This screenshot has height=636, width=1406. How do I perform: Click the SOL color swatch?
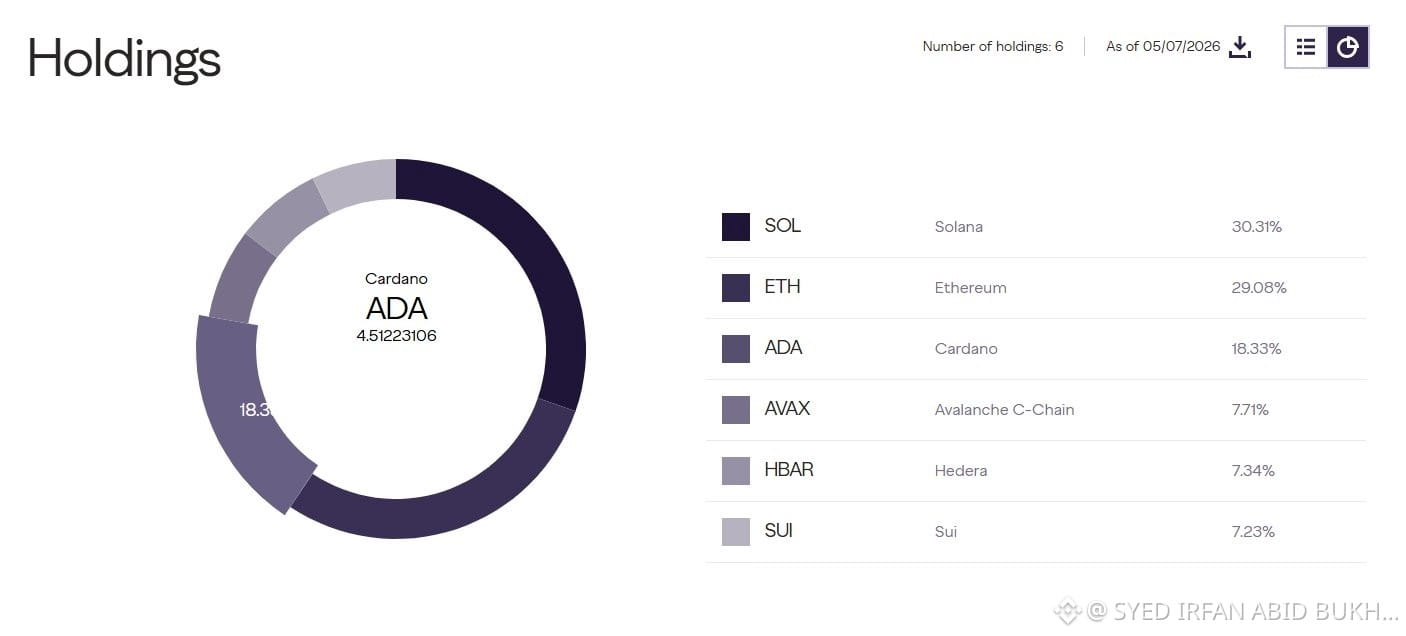point(736,227)
